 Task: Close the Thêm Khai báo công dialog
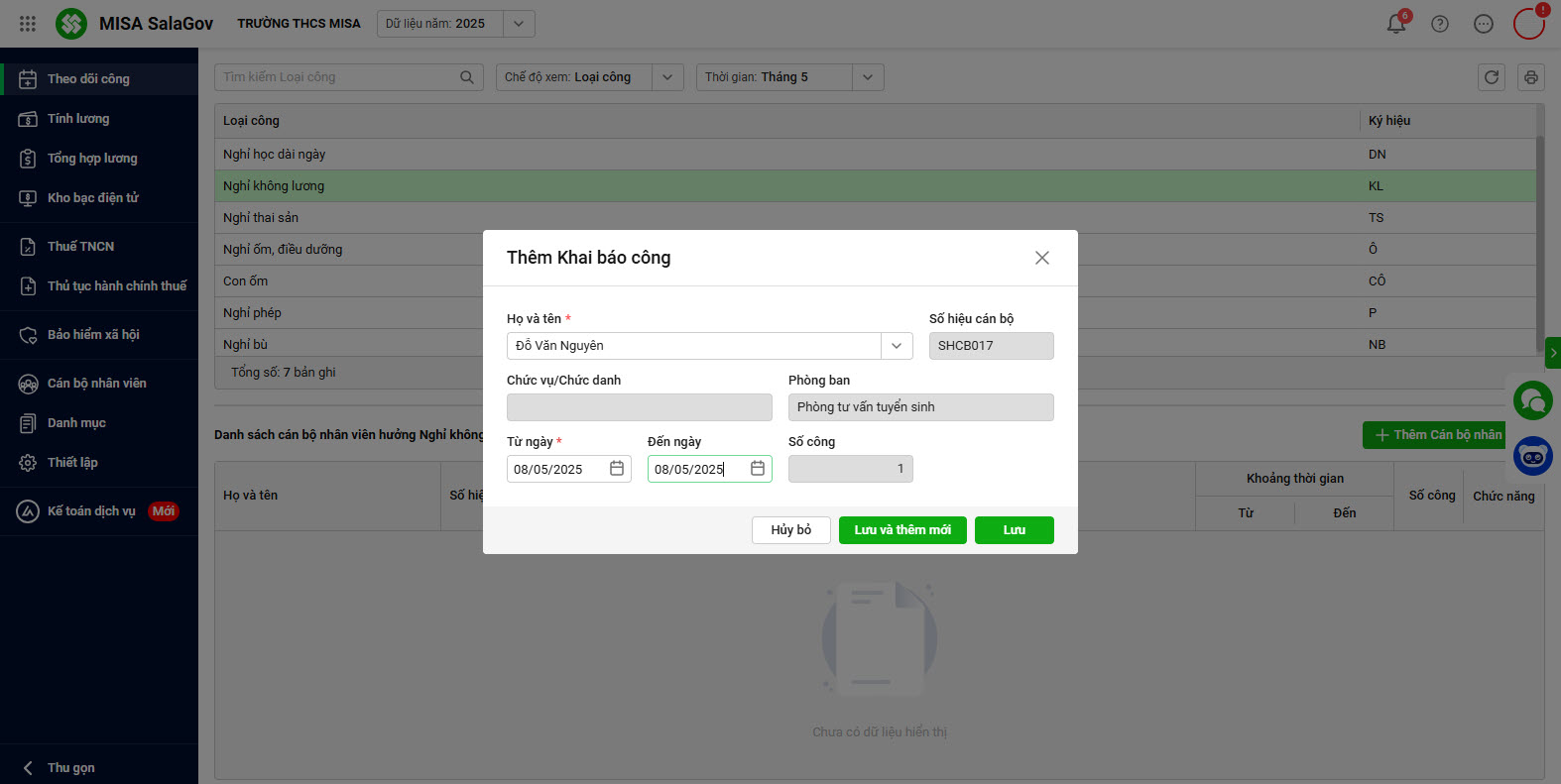point(1042,258)
